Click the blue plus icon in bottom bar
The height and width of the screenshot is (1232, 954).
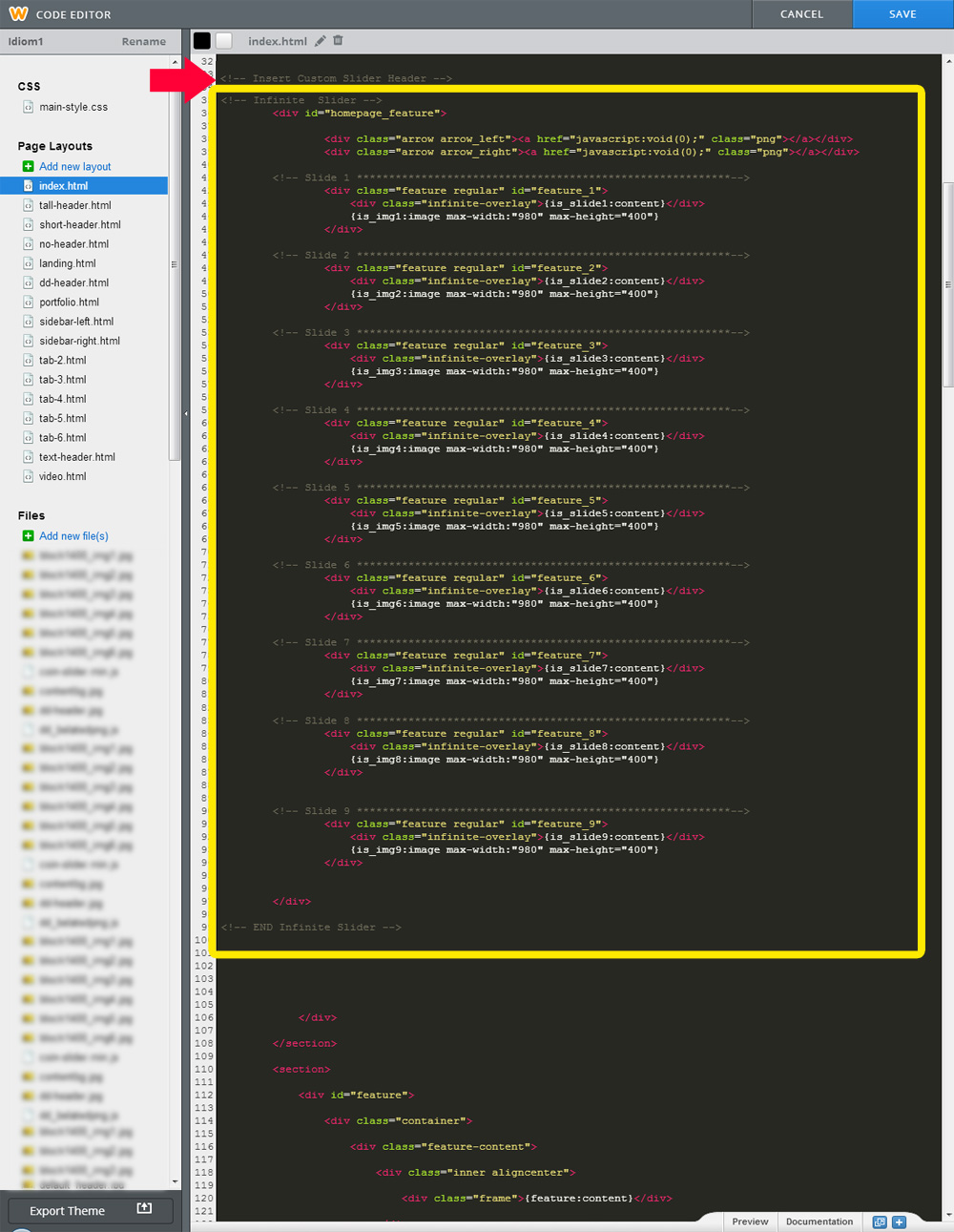(x=899, y=1222)
